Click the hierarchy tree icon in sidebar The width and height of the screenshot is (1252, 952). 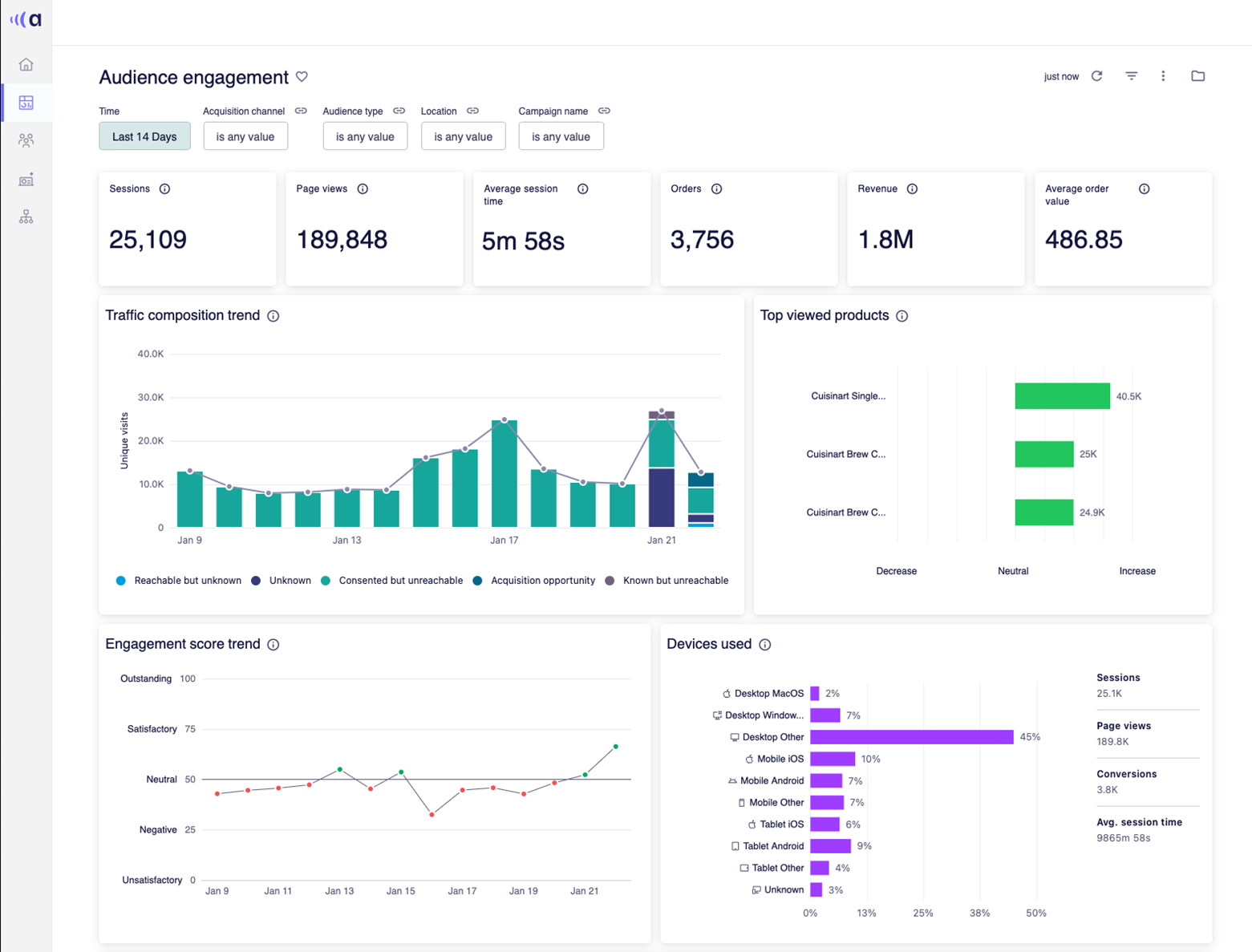[26, 217]
